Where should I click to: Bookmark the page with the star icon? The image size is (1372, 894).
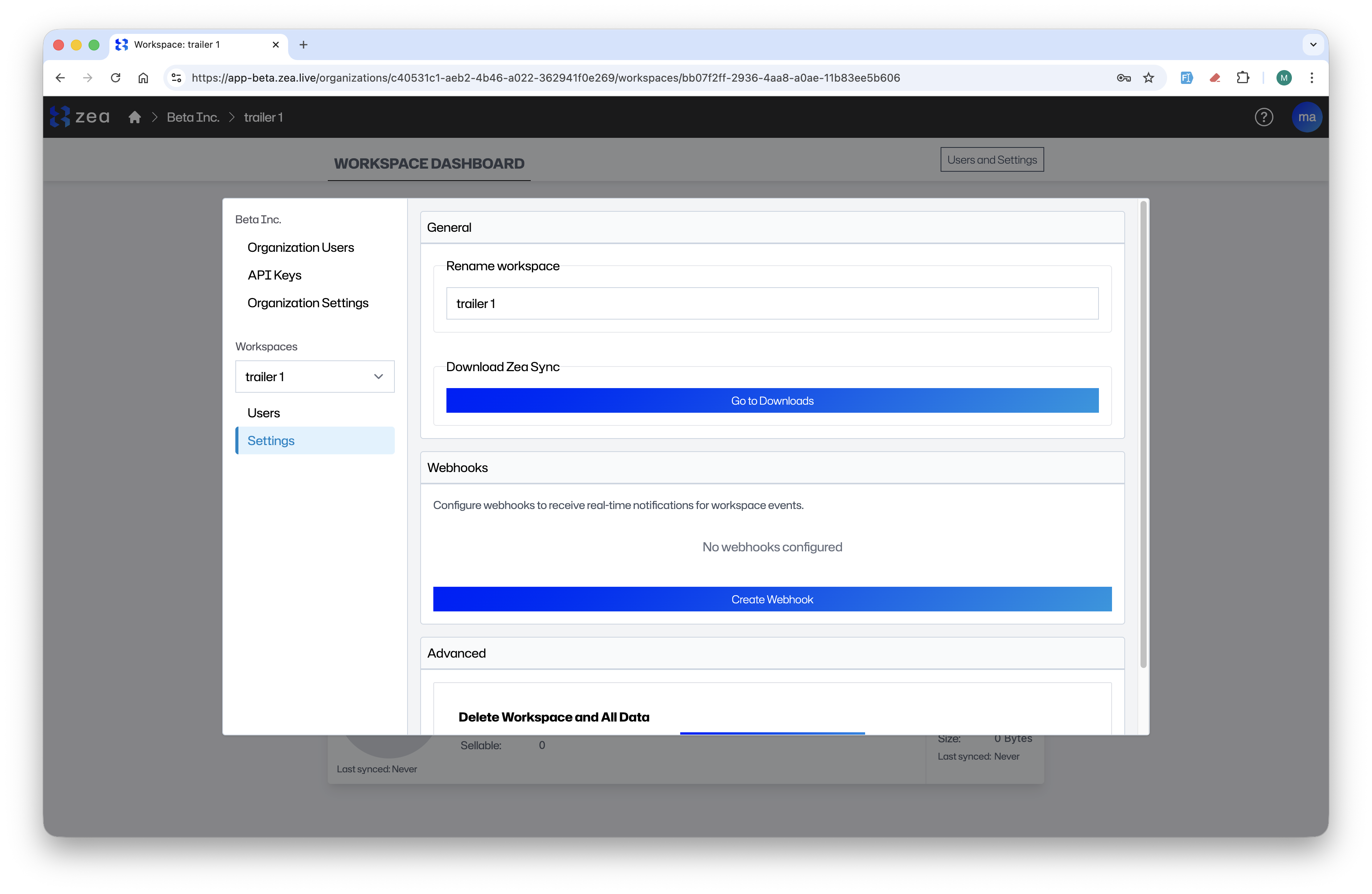1148,78
